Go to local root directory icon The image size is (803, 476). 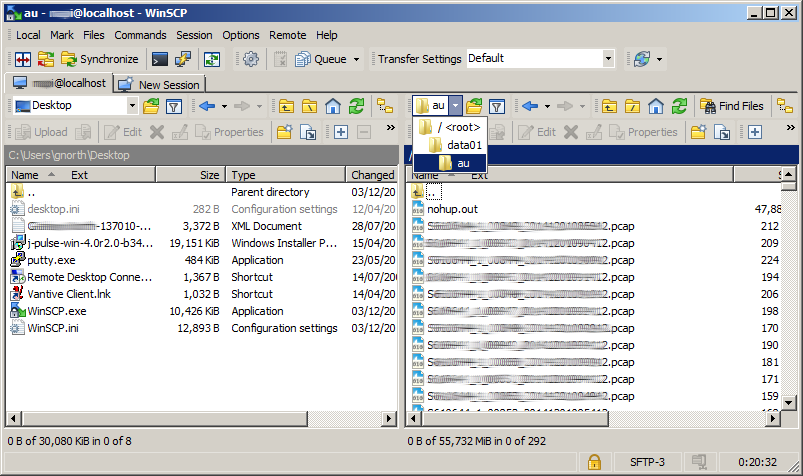[x=309, y=106]
